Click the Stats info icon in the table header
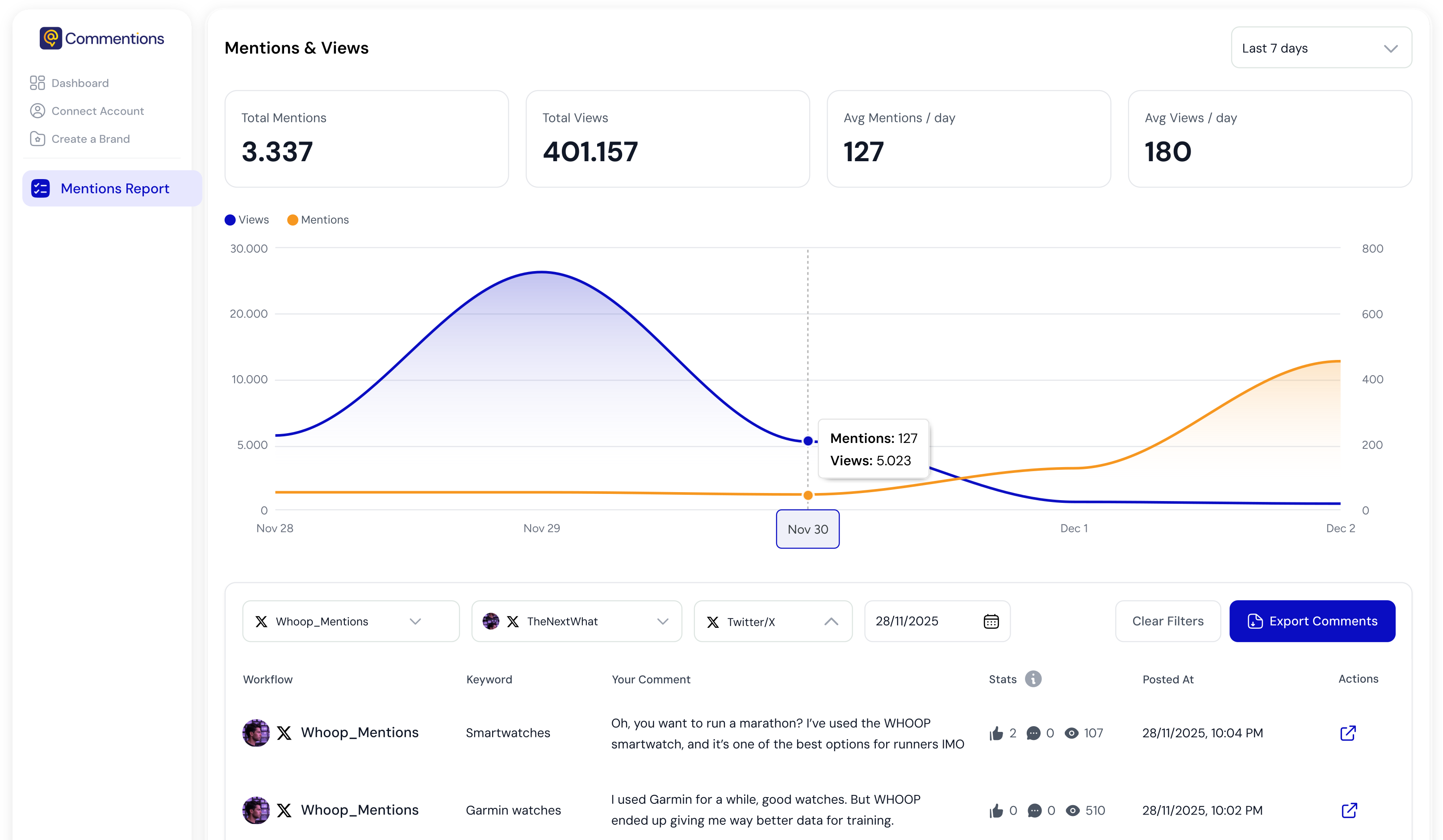1443x840 pixels. (x=1033, y=679)
